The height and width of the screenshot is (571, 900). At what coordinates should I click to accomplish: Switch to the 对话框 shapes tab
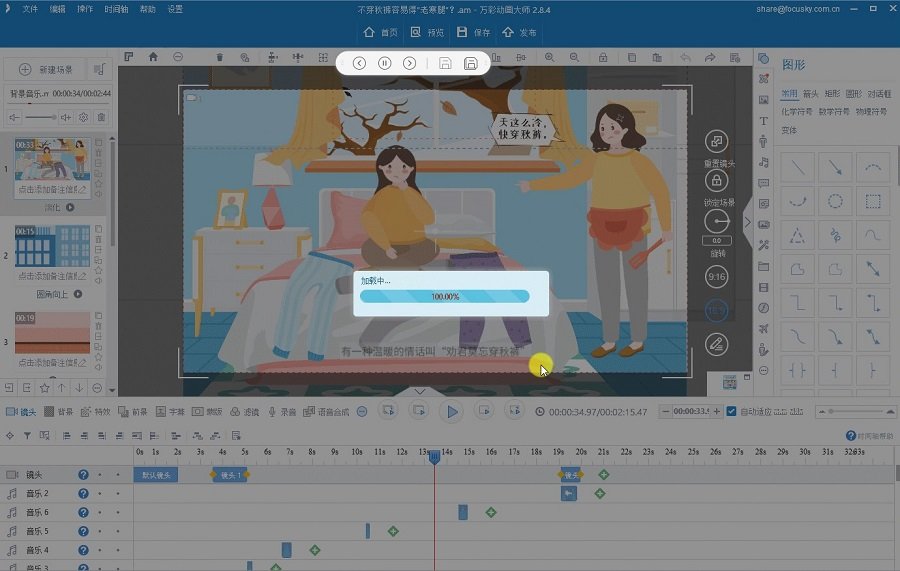click(879, 94)
